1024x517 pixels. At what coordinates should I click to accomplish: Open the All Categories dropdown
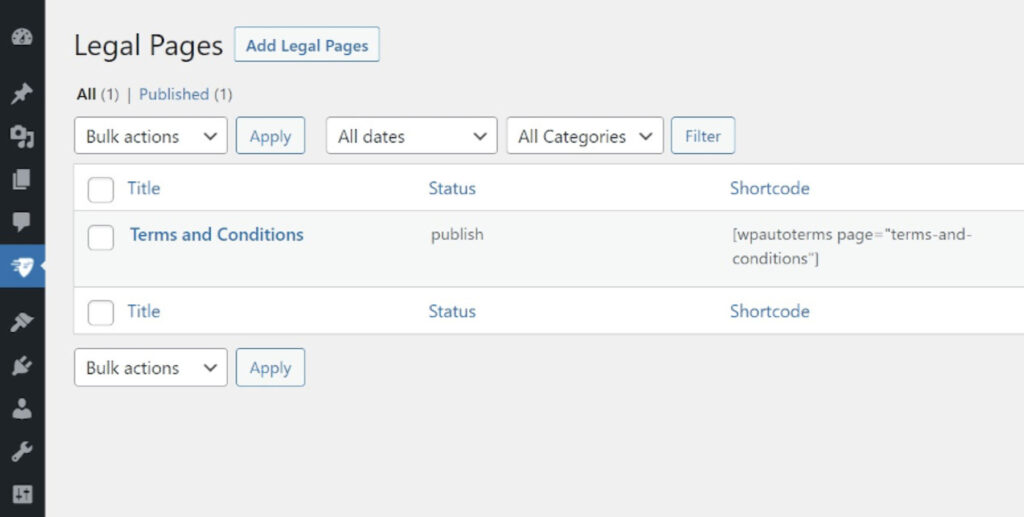click(x=584, y=136)
